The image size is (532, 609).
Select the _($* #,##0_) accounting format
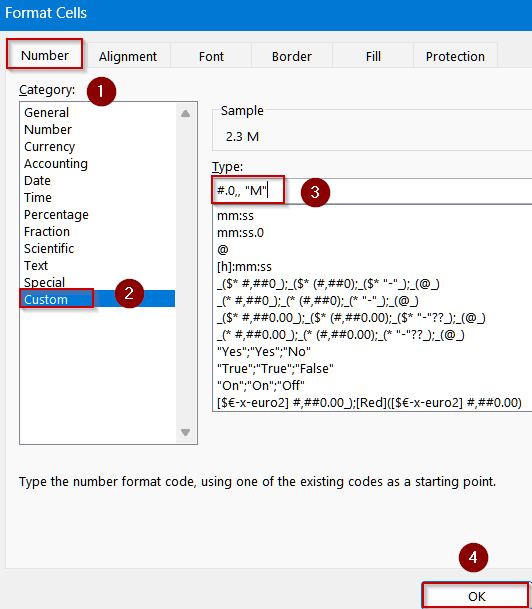click(x=328, y=284)
